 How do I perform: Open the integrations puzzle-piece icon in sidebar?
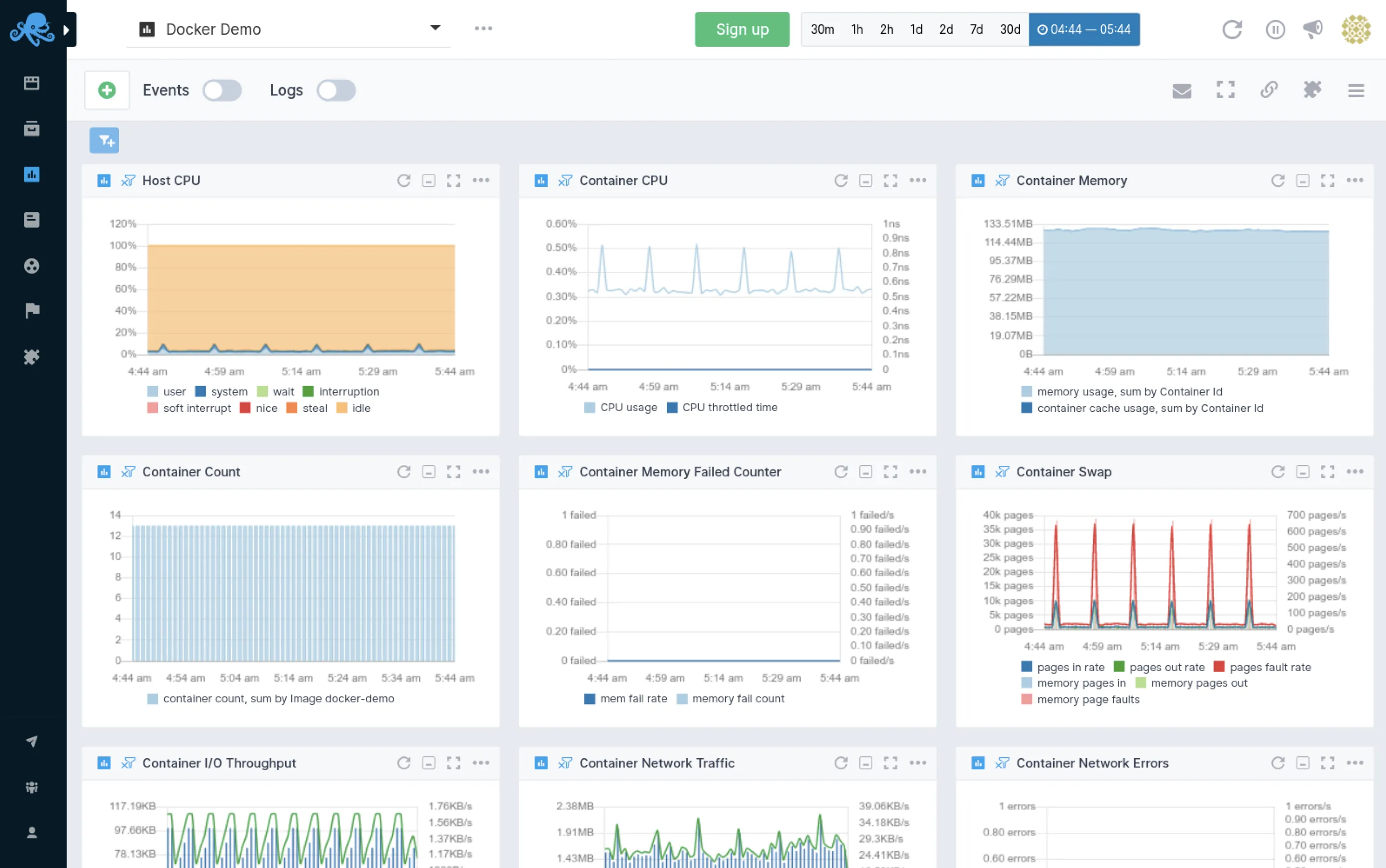tap(32, 357)
